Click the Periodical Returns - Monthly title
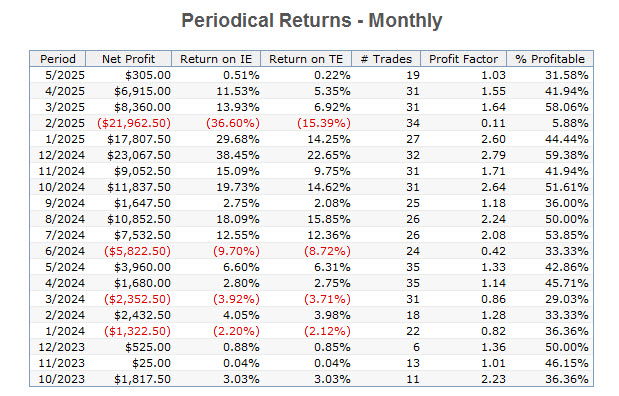The width and height of the screenshot is (619, 396). point(312,21)
